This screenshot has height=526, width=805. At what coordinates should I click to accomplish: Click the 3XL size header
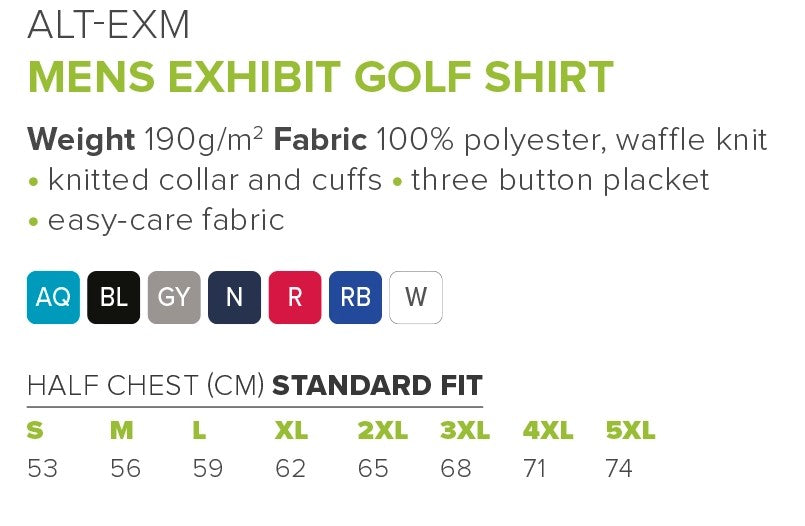[x=465, y=431]
